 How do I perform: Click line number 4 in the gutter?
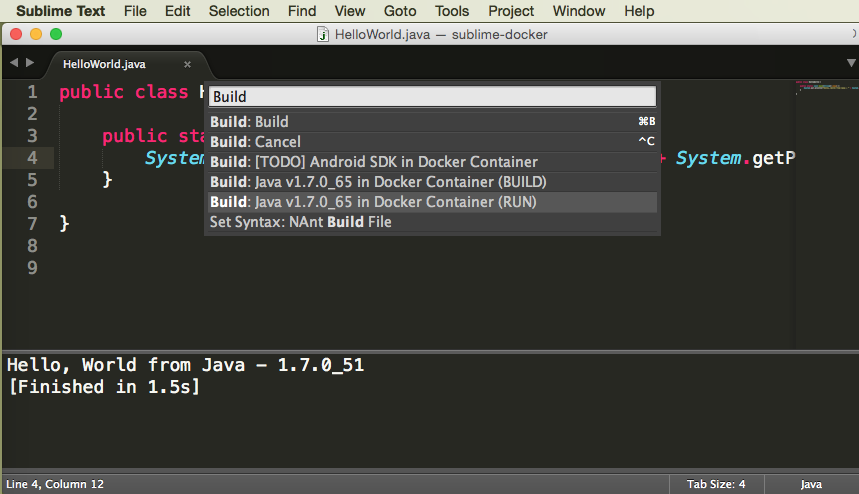pos(32,158)
